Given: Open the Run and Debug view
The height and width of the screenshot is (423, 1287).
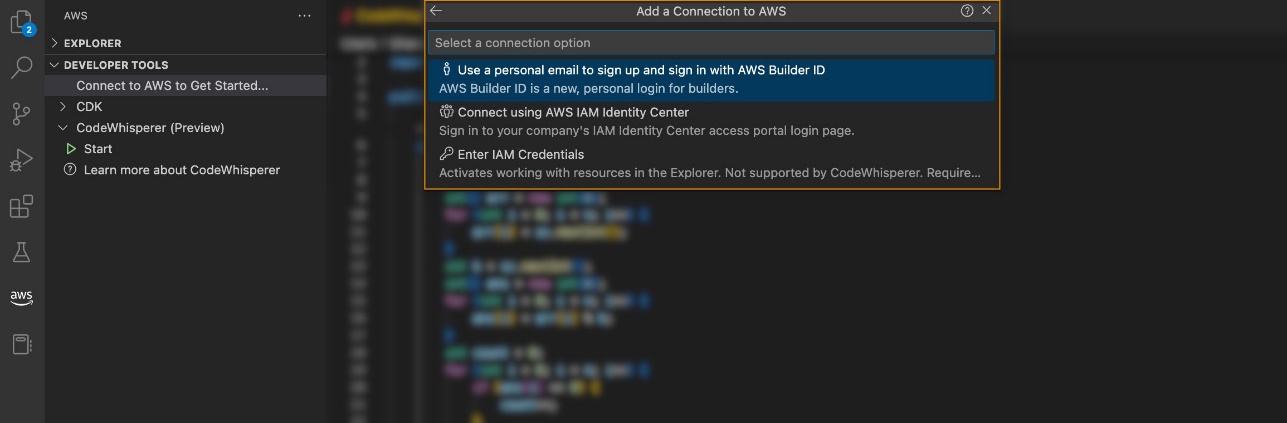Looking at the screenshot, I should click(21, 161).
